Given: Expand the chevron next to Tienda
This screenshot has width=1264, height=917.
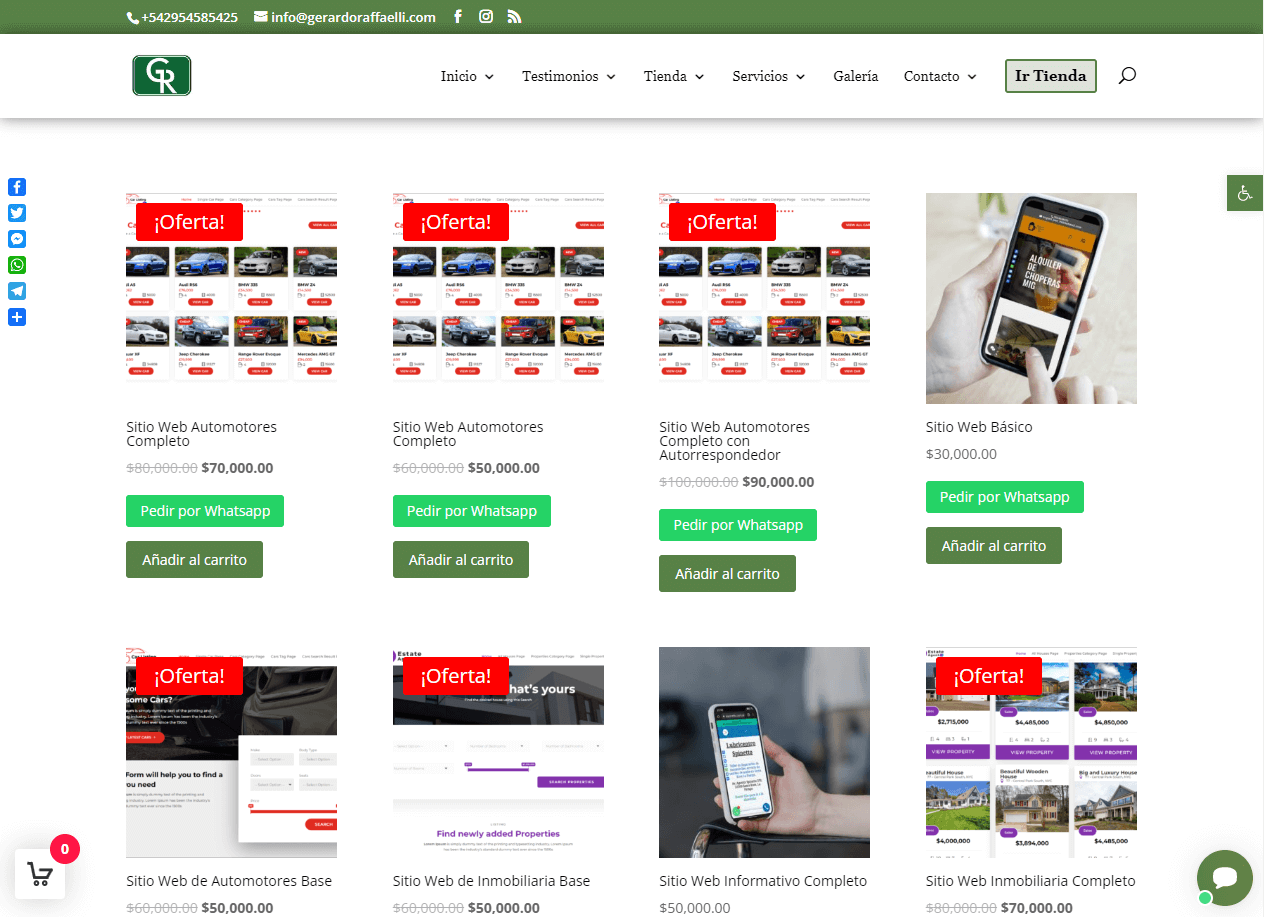Looking at the screenshot, I should (x=700, y=77).
